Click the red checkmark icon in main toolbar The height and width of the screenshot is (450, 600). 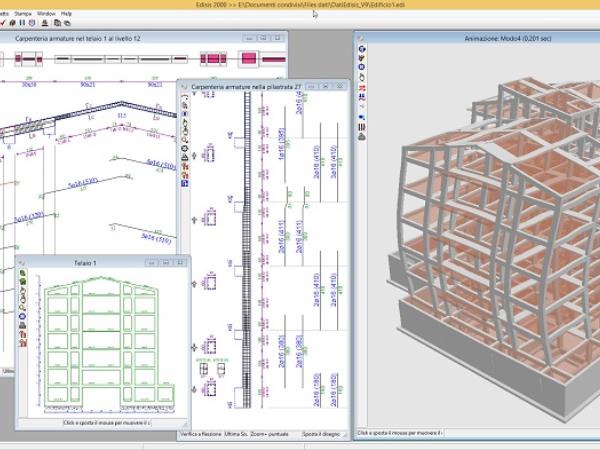[2, 23]
